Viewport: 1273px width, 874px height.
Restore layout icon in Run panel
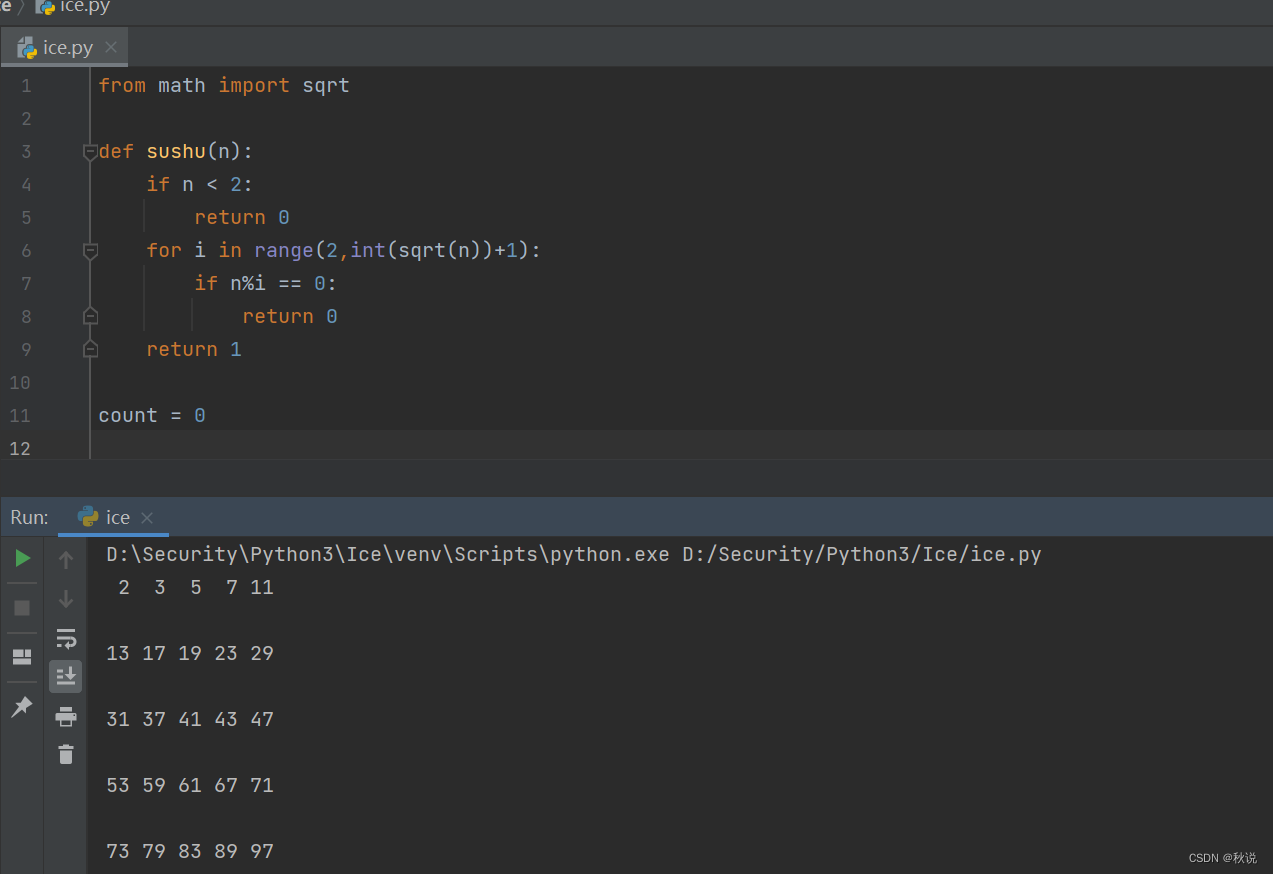(x=22, y=657)
